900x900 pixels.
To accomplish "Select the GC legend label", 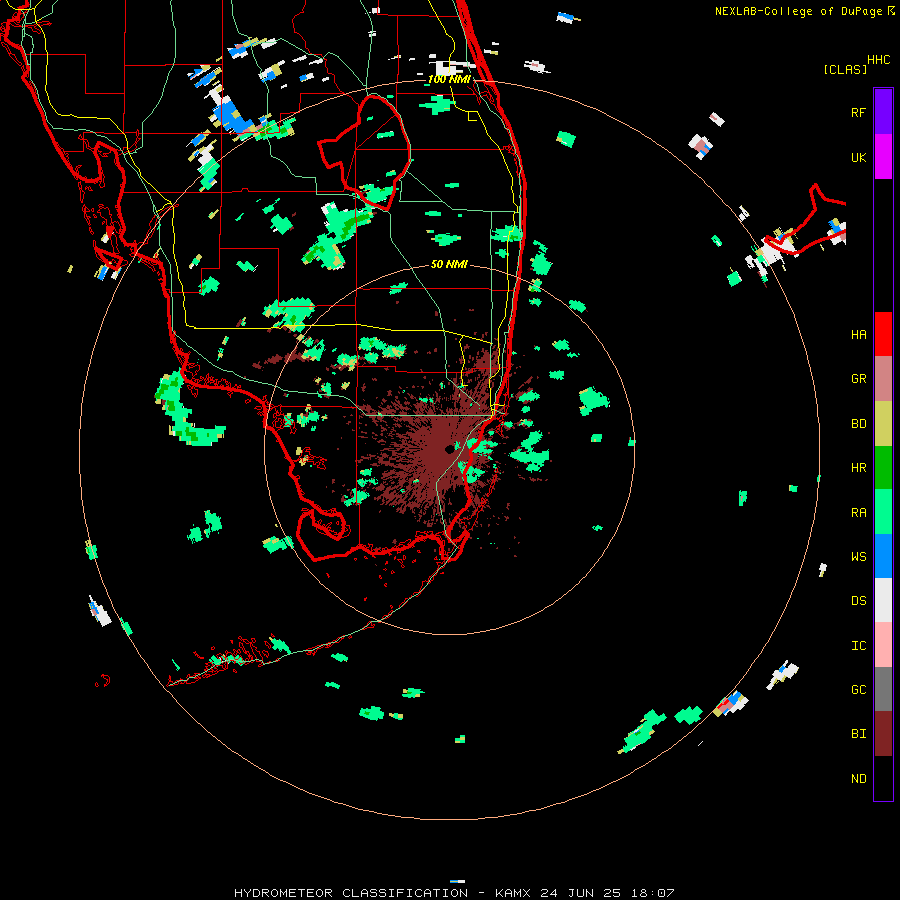I will coord(858,690).
